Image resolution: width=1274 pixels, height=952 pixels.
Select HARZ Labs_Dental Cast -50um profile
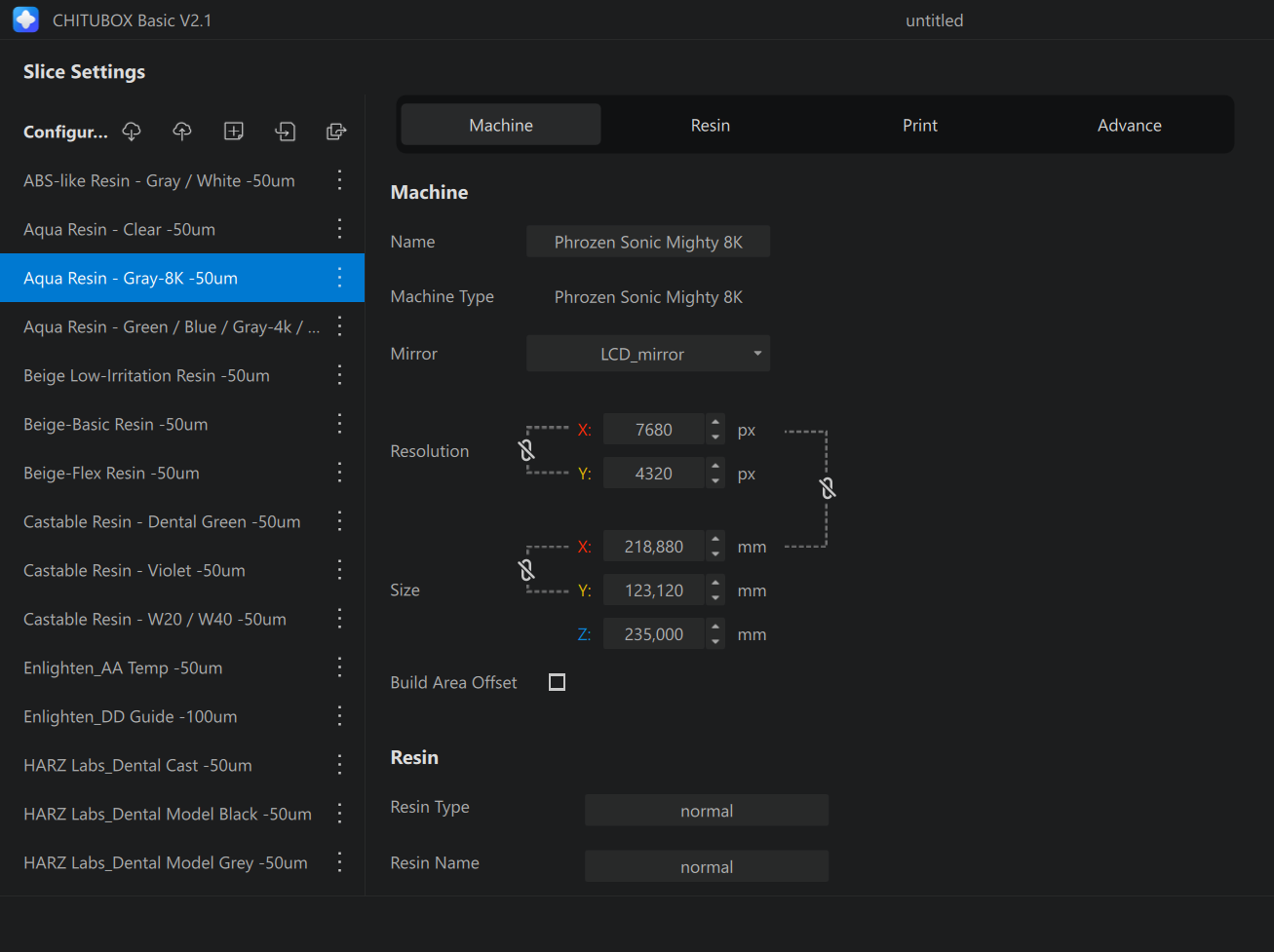[182, 765]
